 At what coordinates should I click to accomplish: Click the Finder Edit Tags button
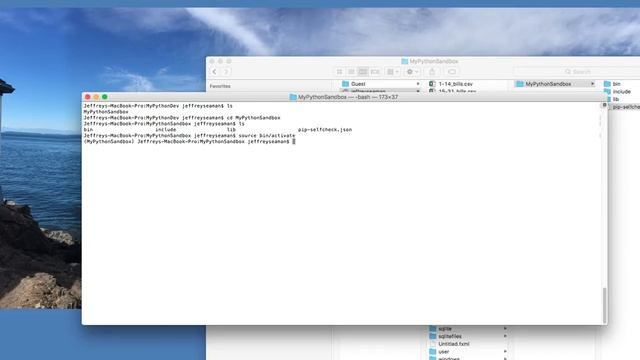pos(451,72)
